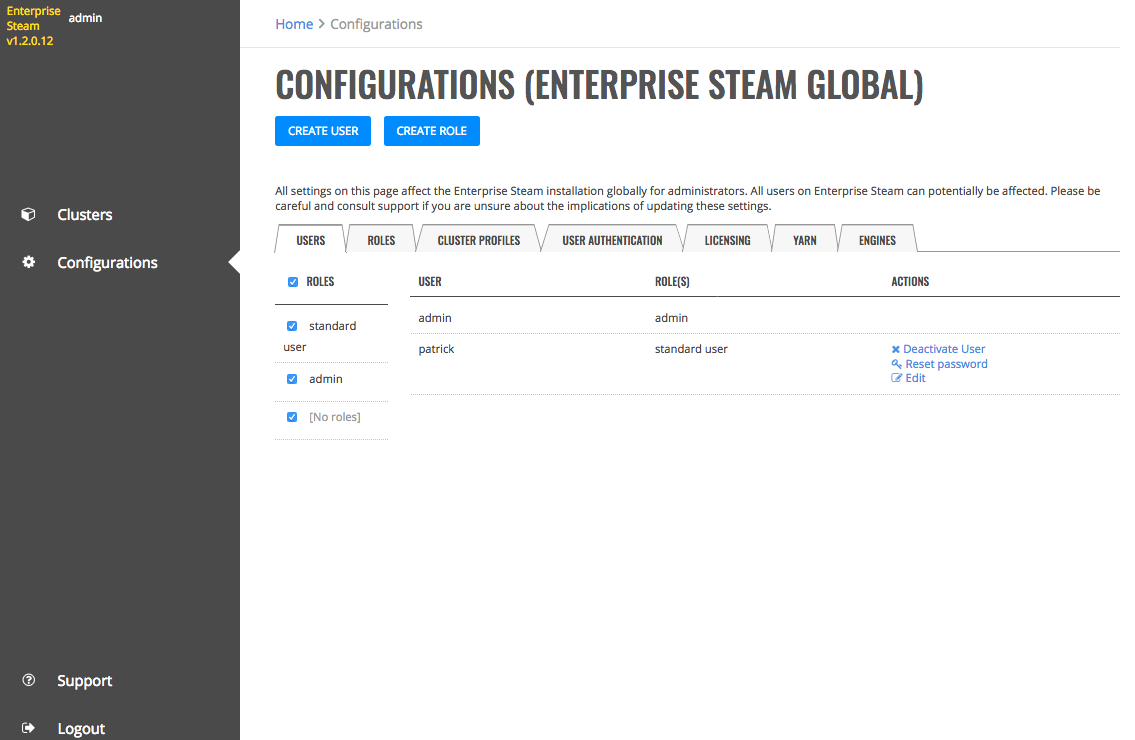The height and width of the screenshot is (740, 1135).
Task: Click the Configurations gear icon
Action: click(x=28, y=262)
